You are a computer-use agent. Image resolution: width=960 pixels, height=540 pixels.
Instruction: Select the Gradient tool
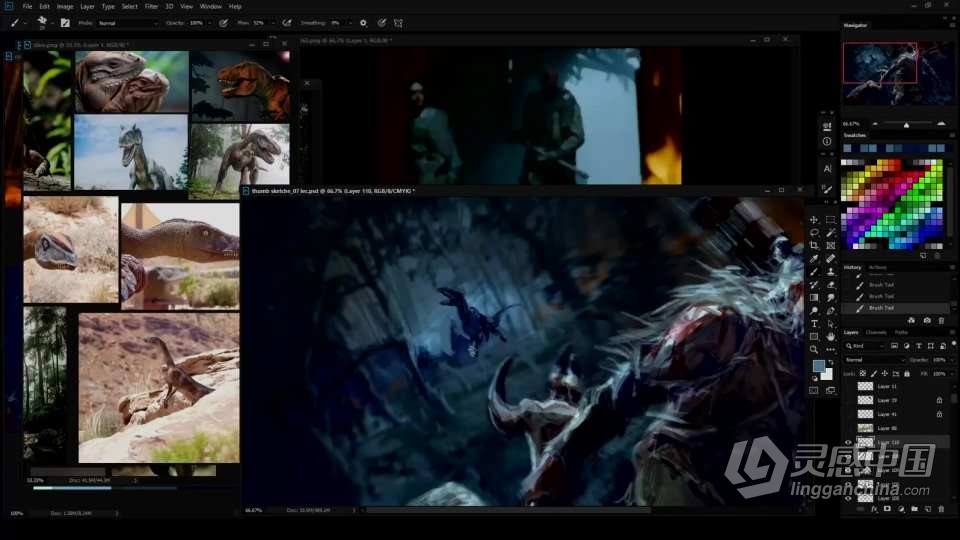(x=814, y=298)
